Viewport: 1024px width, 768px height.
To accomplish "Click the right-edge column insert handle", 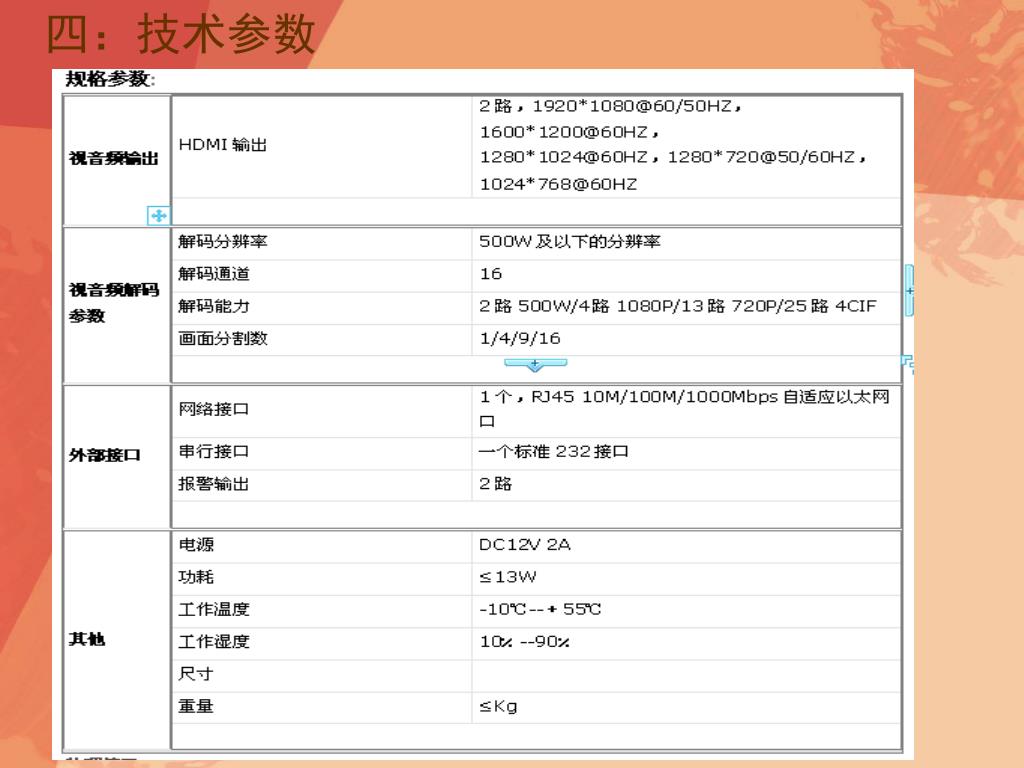I will click(x=909, y=291).
